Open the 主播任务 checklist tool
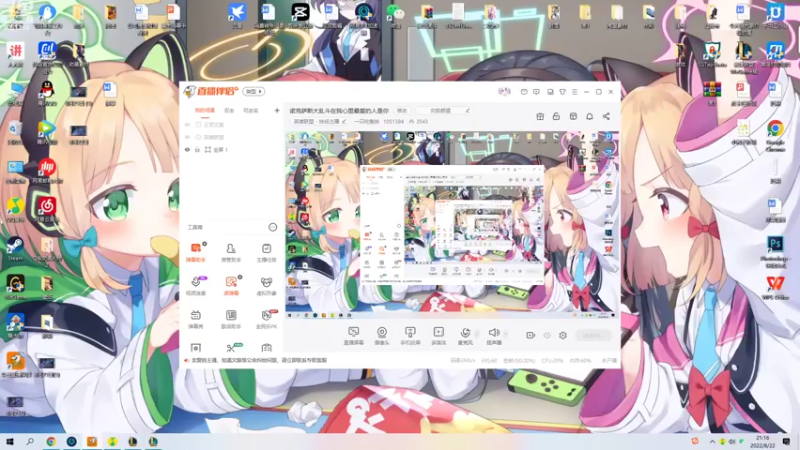Viewport: 800px width, 450px height. coord(266,252)
